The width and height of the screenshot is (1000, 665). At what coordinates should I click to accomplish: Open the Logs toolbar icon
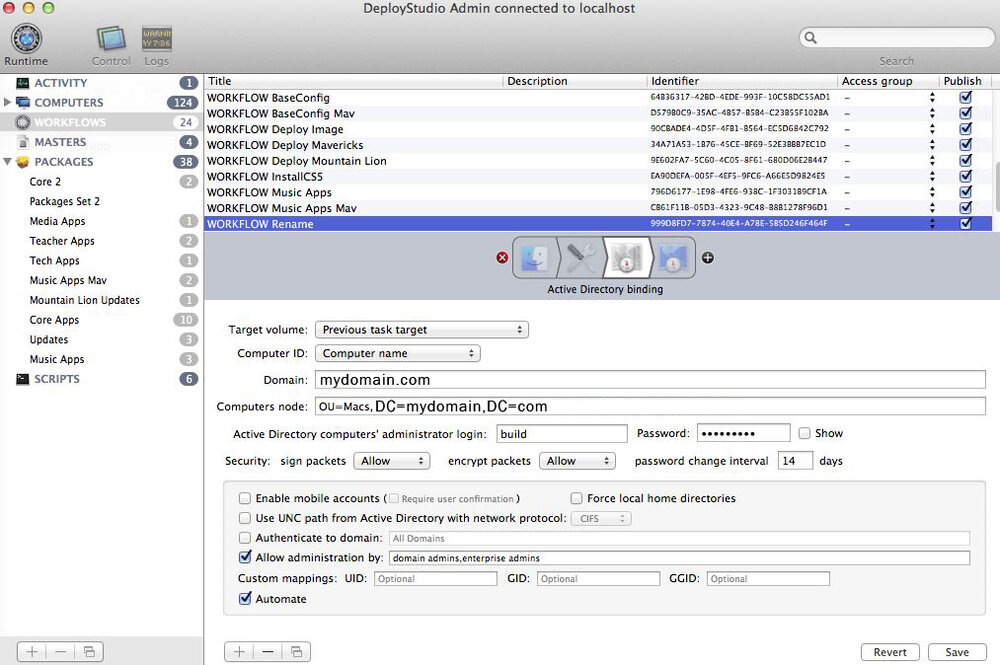(x=156, y=39)
